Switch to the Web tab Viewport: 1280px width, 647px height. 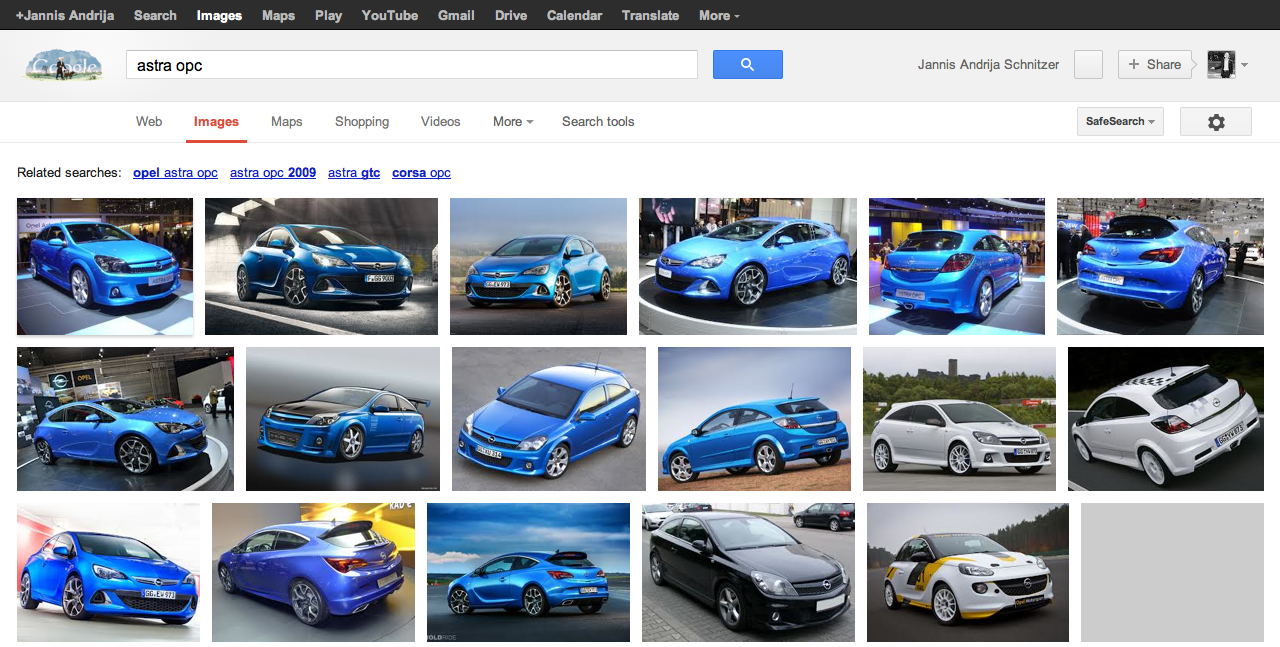point(149,122)
